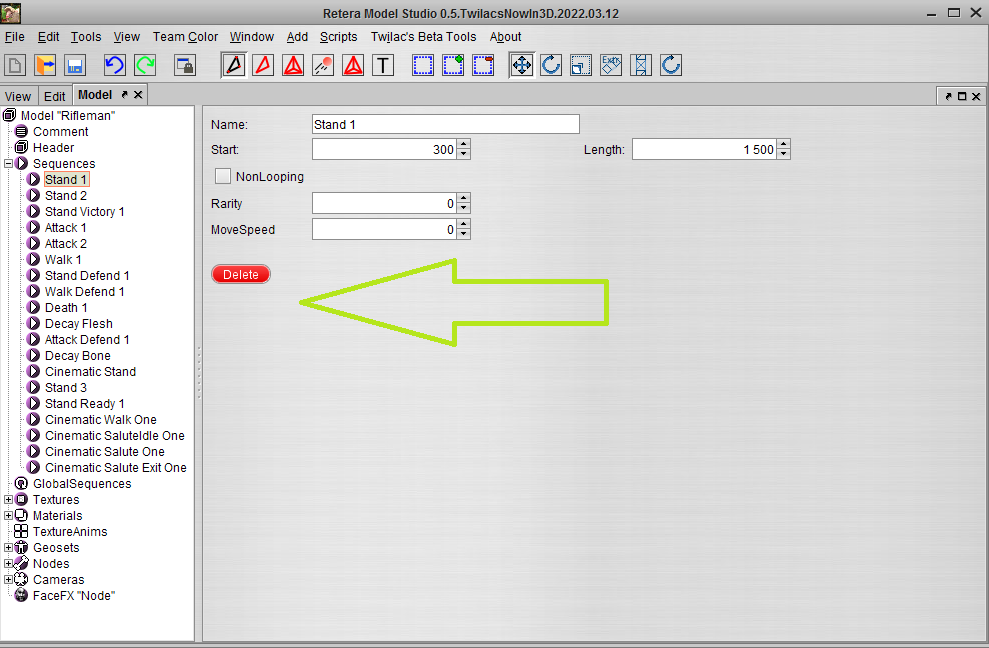The image size is (989, 648).
Task: Open Twilac's Beta Tools menu
Action: coord(423,37)
